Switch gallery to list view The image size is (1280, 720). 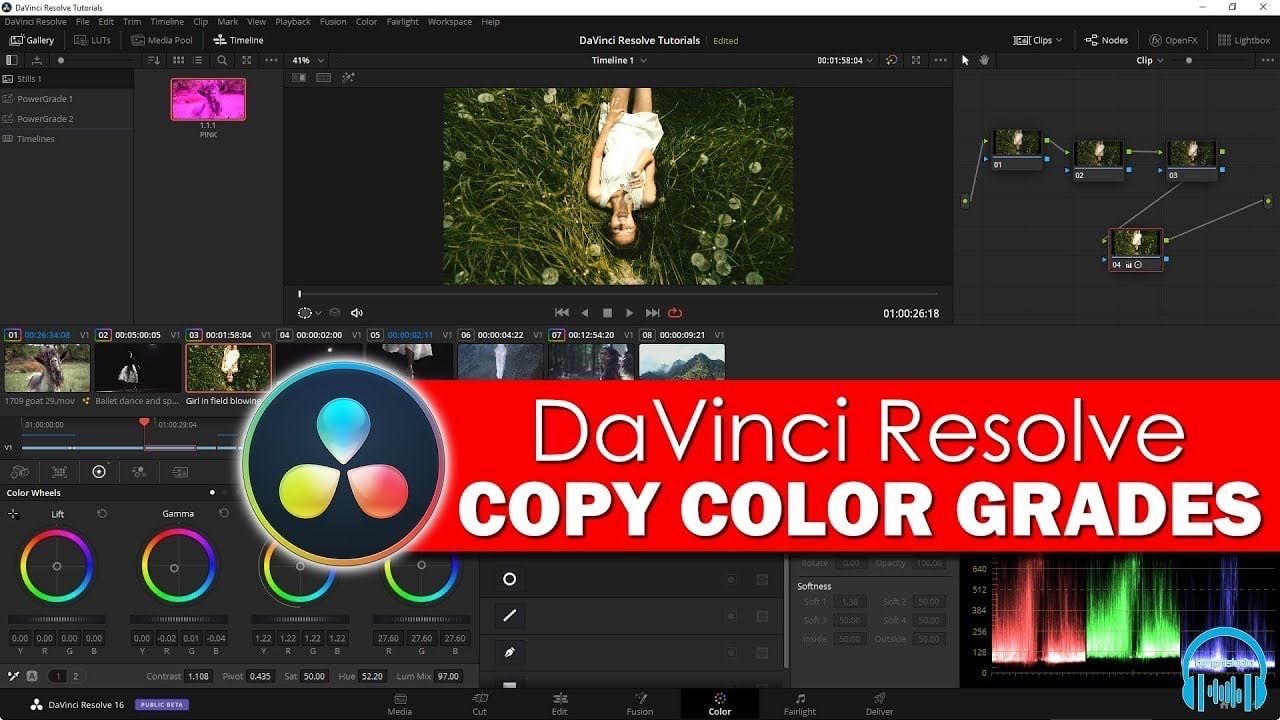[x=200, y=60]
